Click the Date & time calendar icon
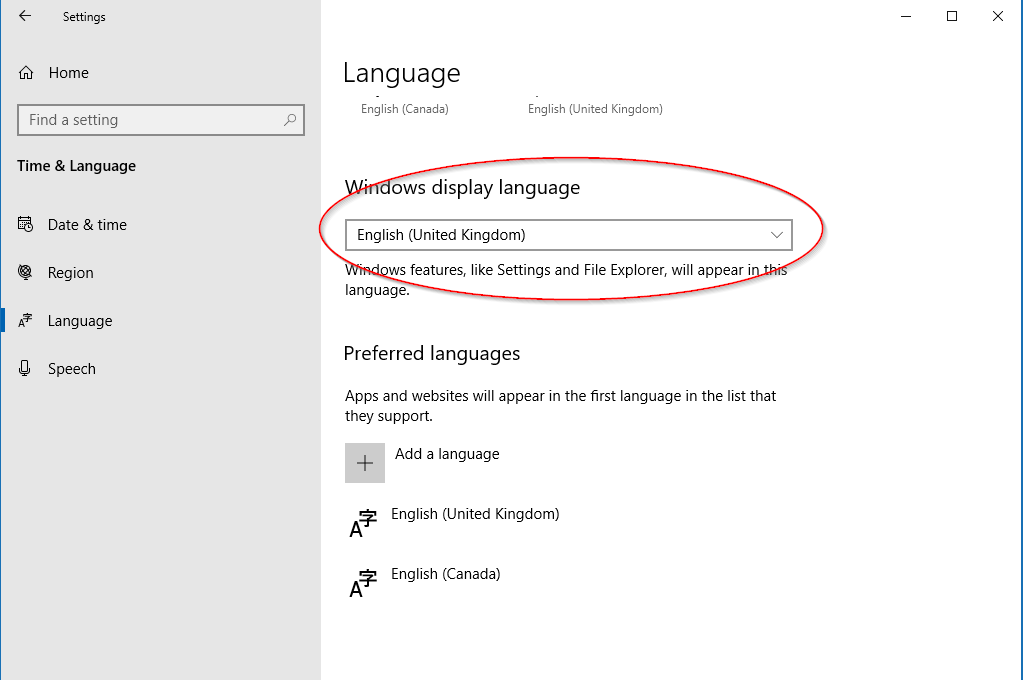 25,224
